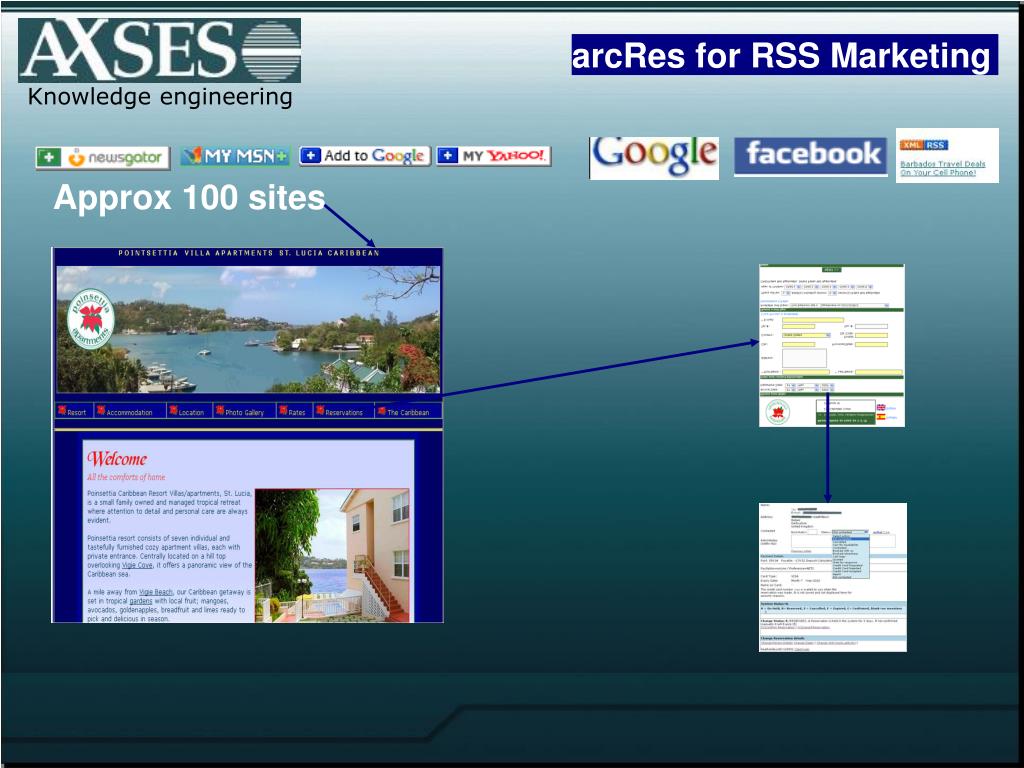The width and height of the screenshot is (1024, 768).
Task: Click the Google logo
Action: click(x=654, y=157)
